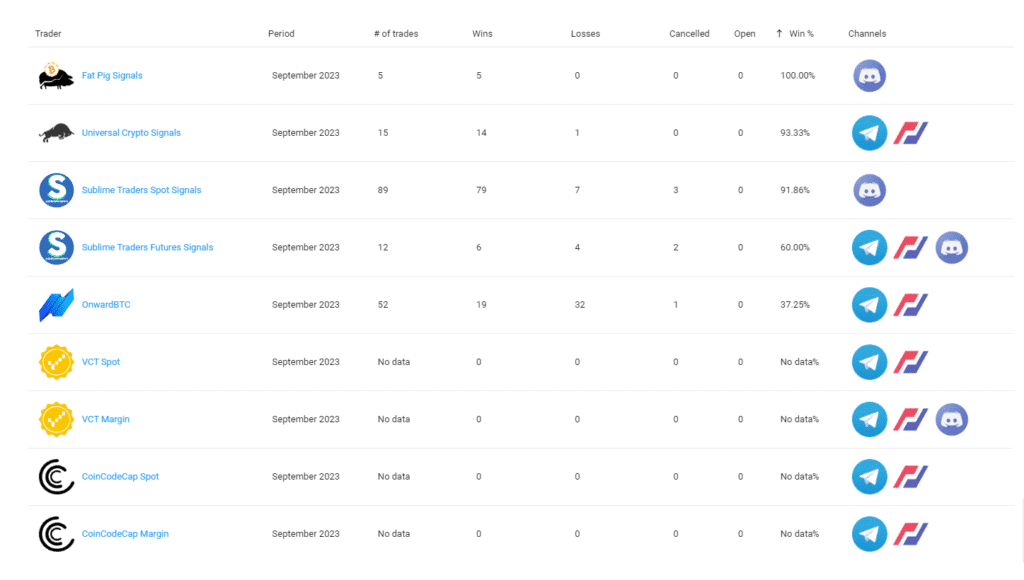This screenshot has height=580, width=1024.
Task: Select Fat Pig Signals September 2023 period
Action: coord(306,76)
